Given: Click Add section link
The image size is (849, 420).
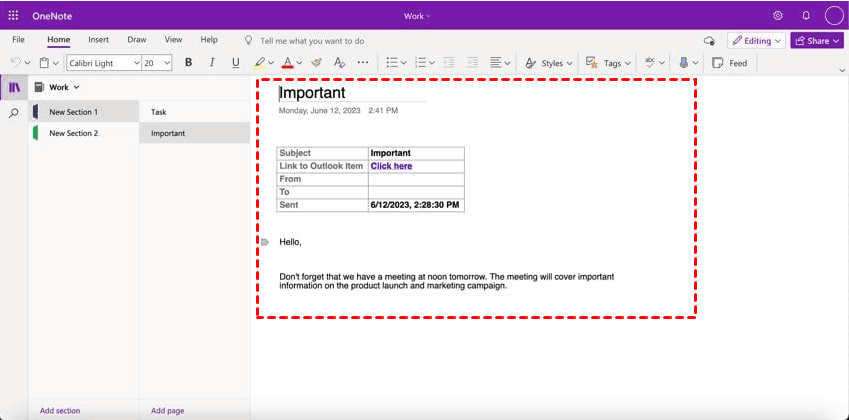Looking at the screenshot, I should (x=60, y=411).
